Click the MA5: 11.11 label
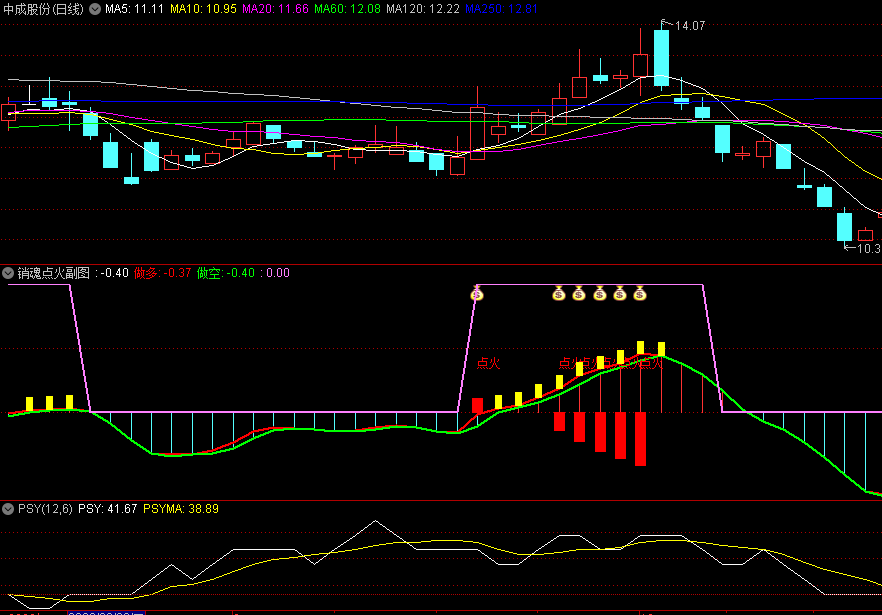 (134, 9)
